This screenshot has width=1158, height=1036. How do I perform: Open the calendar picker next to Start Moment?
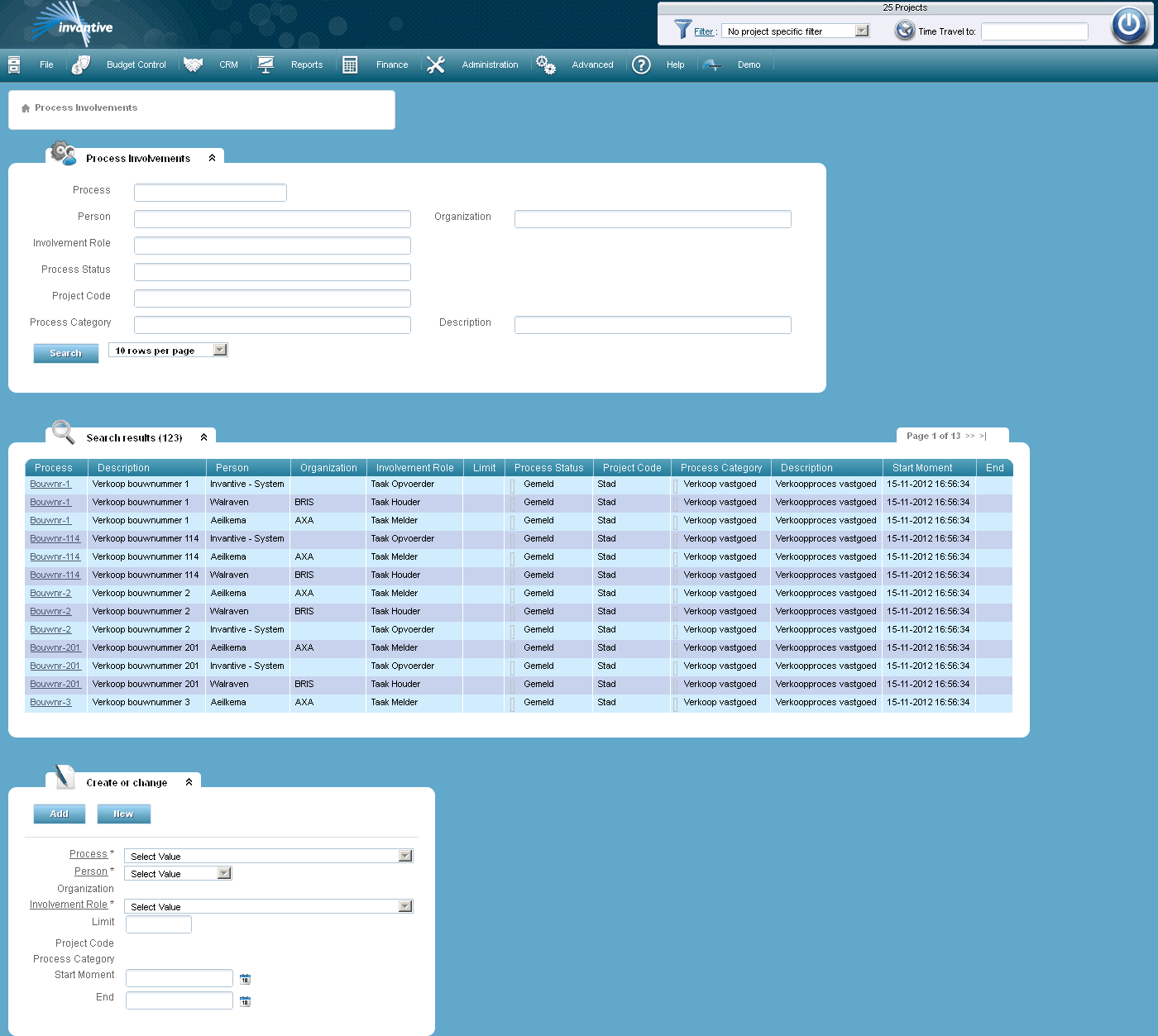(245, 978)
